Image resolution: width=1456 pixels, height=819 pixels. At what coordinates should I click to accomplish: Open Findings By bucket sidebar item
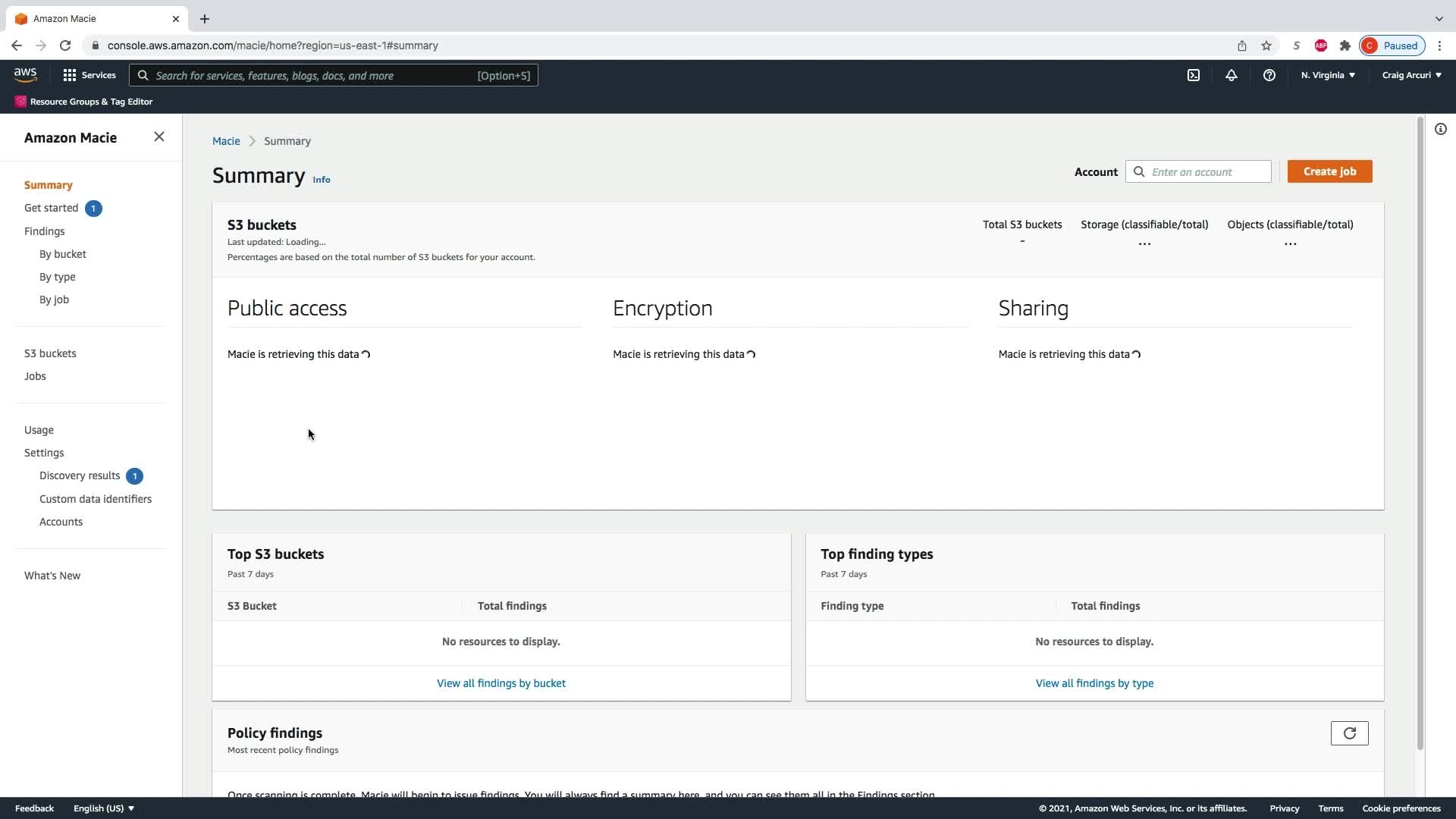coord(63,254)
